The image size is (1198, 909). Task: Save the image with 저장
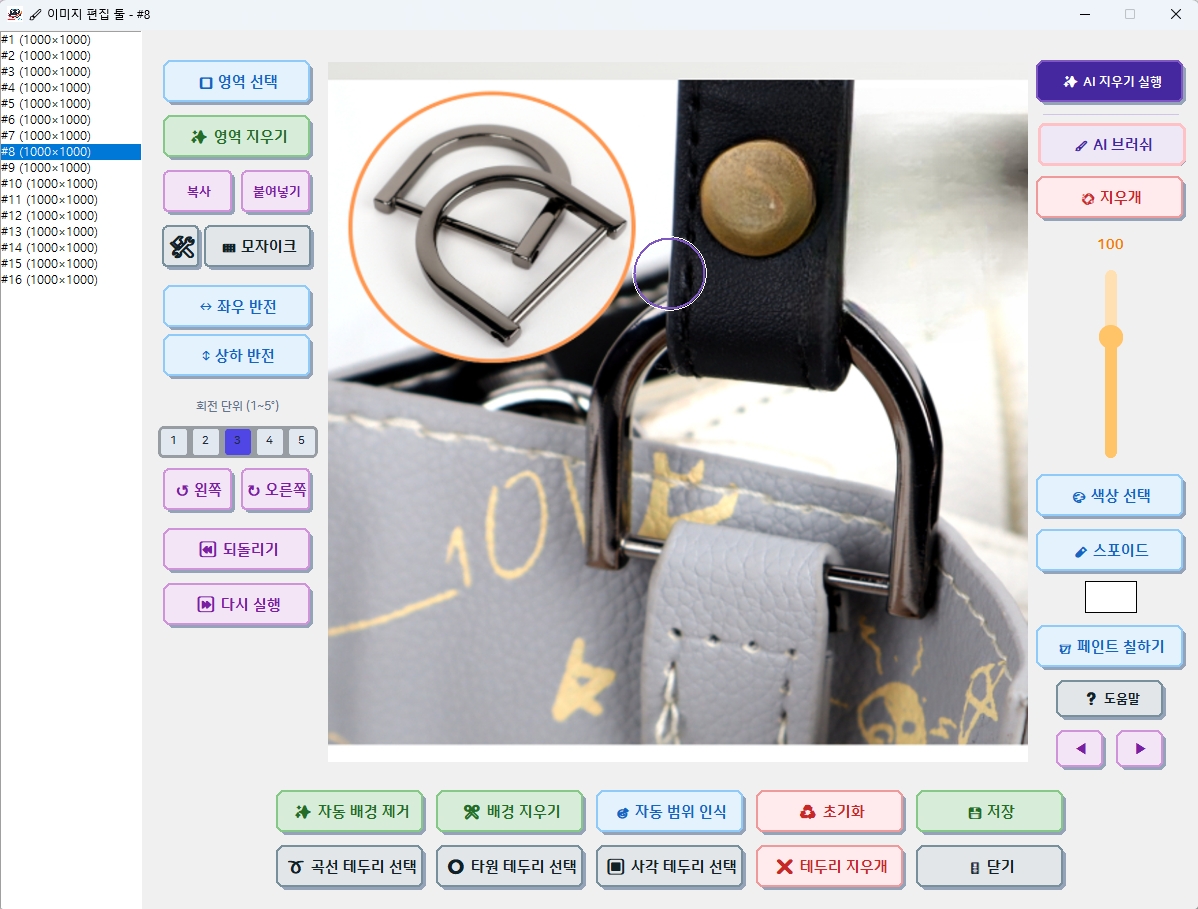point(989,812)
